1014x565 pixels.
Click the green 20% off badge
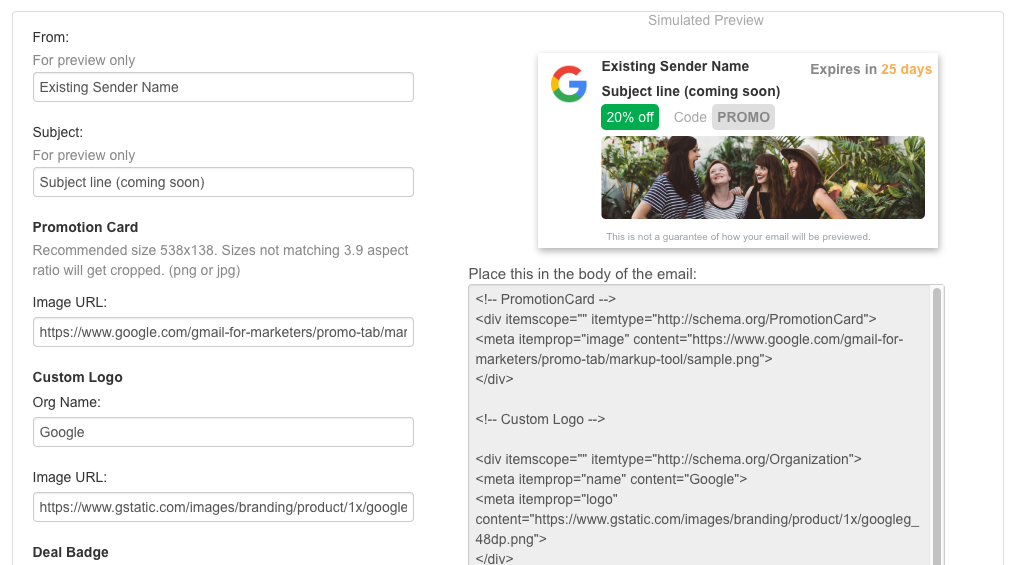pos(630,117)
